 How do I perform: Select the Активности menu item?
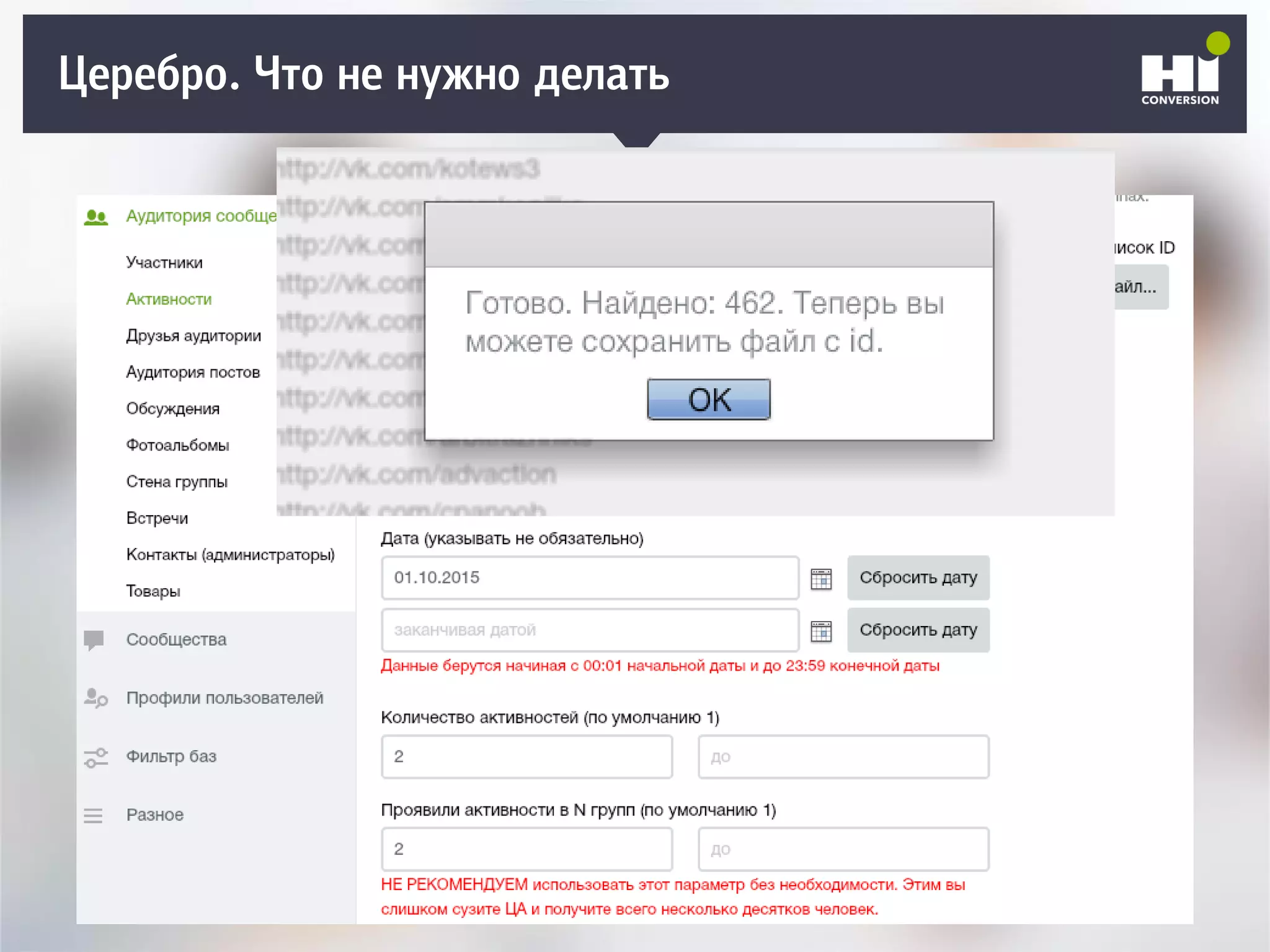point(169,299)
